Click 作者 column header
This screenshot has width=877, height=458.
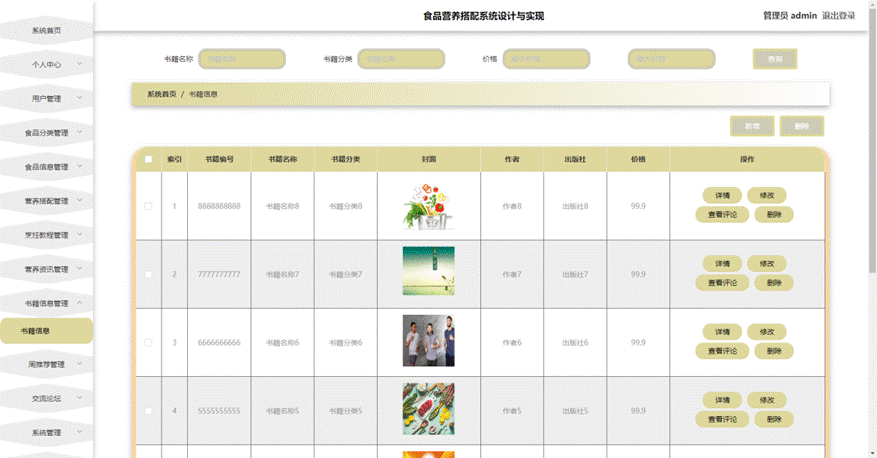(512, 159)
